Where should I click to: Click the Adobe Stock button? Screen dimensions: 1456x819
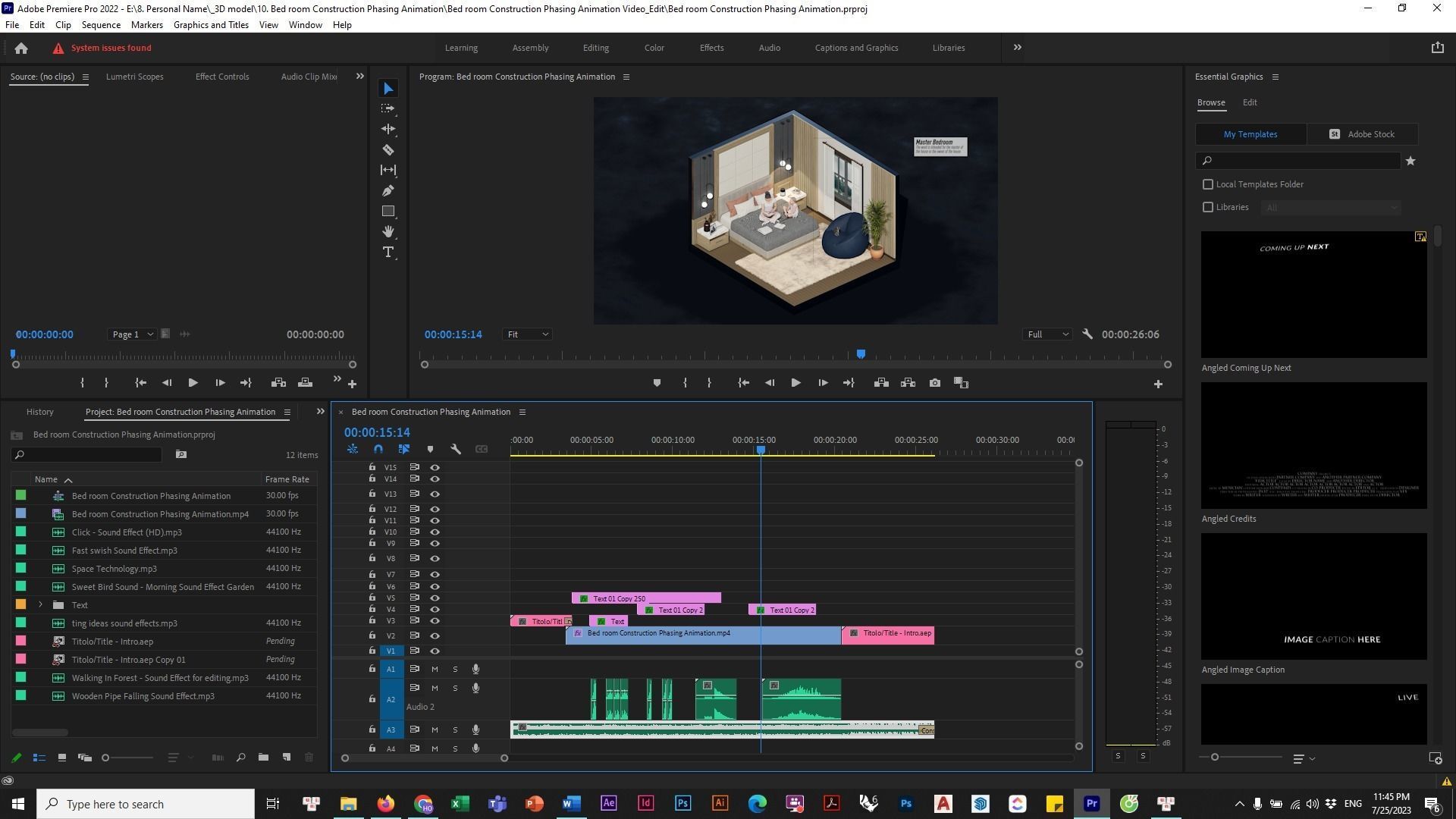[1363, 134]
